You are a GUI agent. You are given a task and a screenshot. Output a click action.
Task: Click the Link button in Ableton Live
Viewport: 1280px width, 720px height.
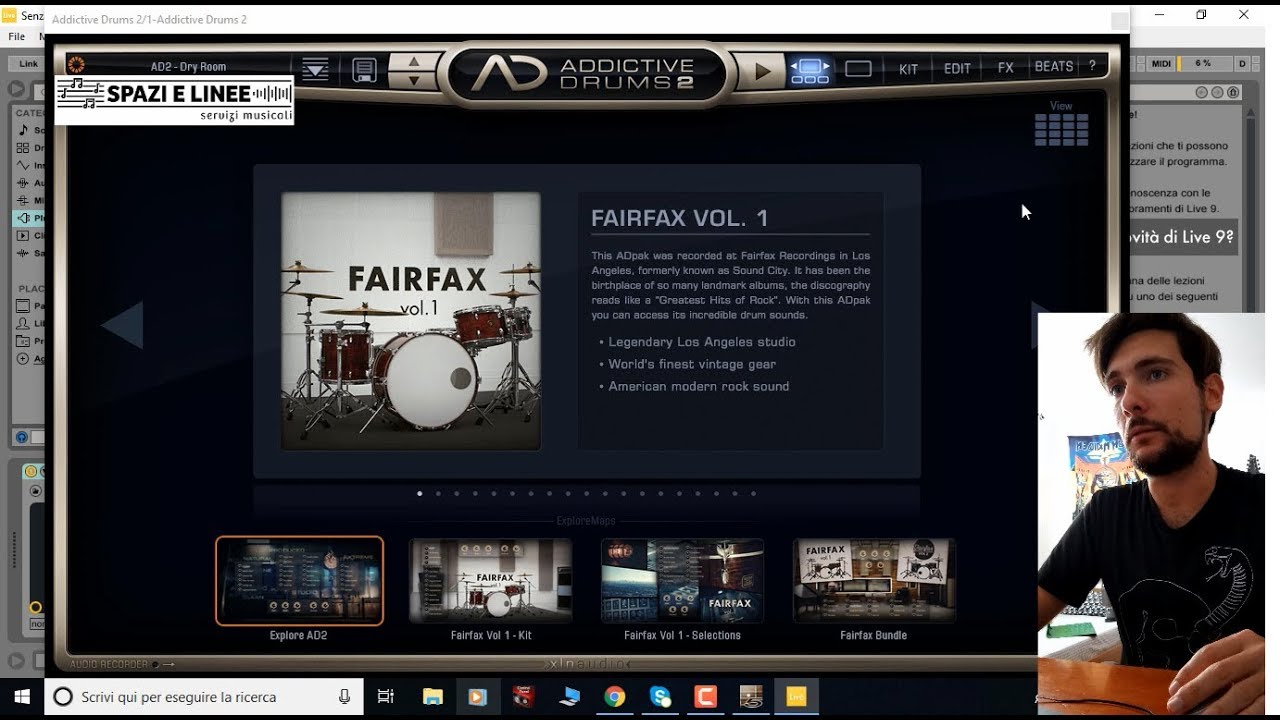click(x=29, y=64)
